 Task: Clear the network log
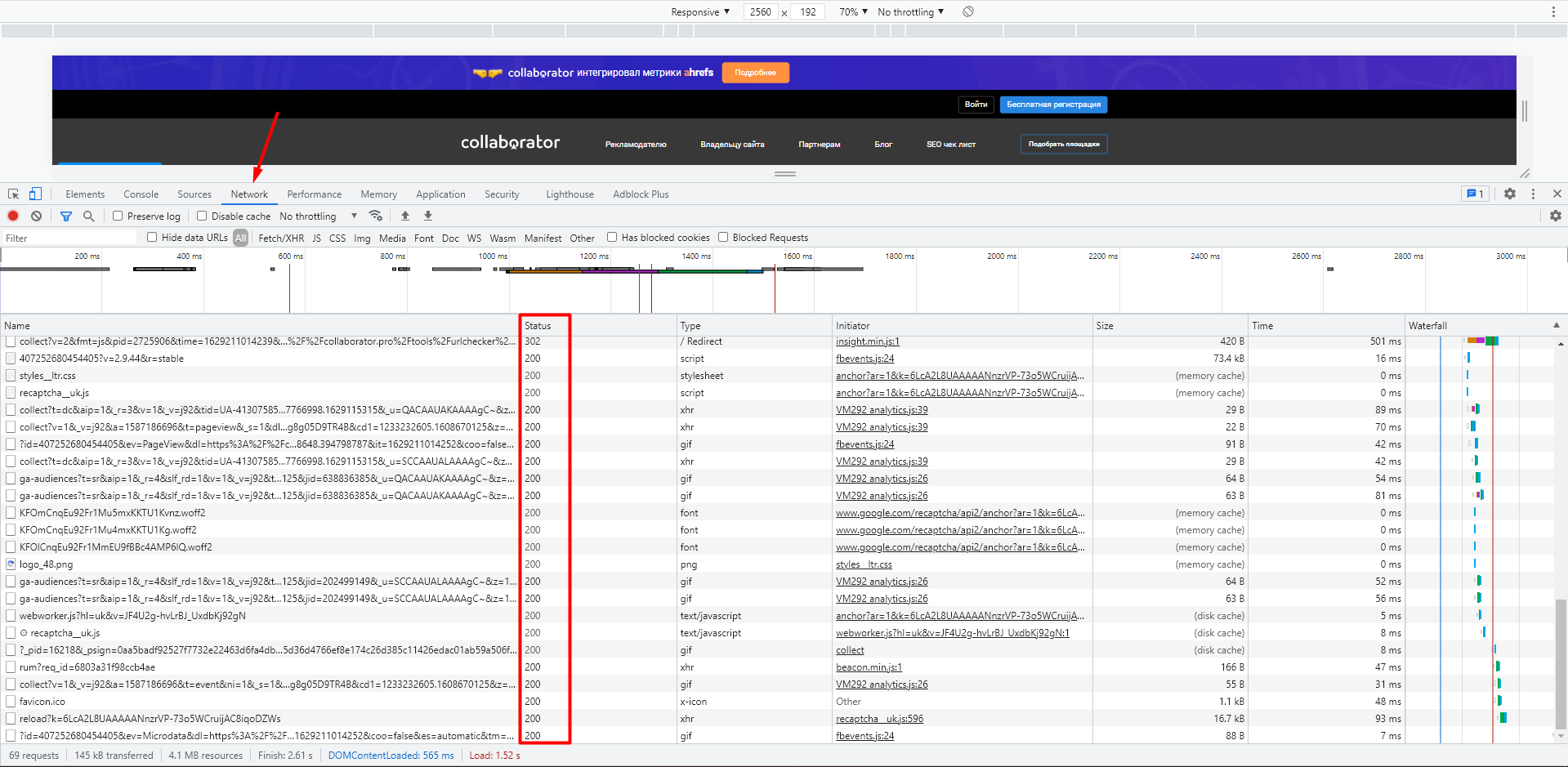click(36, 216)
